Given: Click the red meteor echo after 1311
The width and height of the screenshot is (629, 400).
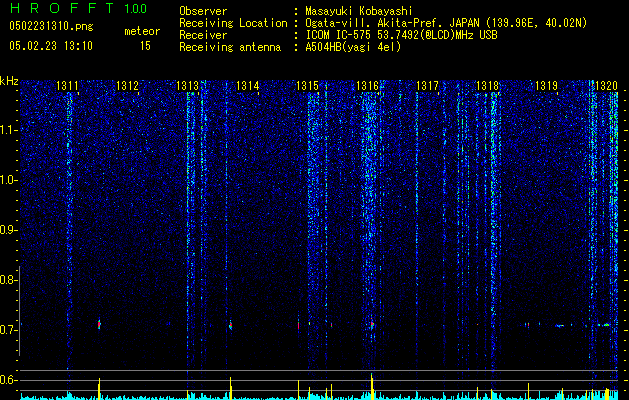Looking at the screenshot, I should (x=99, y=324).
